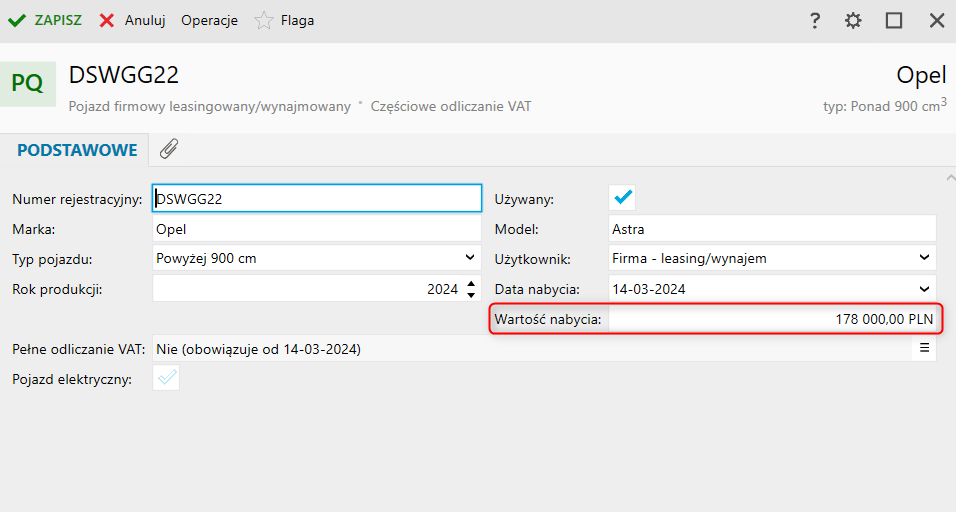This screenshot has height=512, width=956.
Task: Open the Pełne odliczanie VAT list icon
Action: click(x=924, y=348)
